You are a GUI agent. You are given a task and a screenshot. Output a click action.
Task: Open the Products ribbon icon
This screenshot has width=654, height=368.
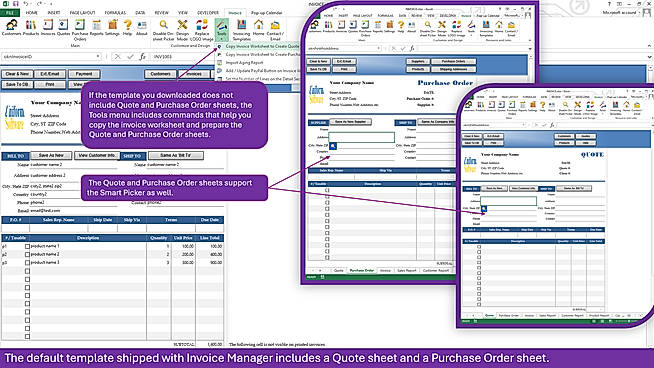click(x=31, y=28)
